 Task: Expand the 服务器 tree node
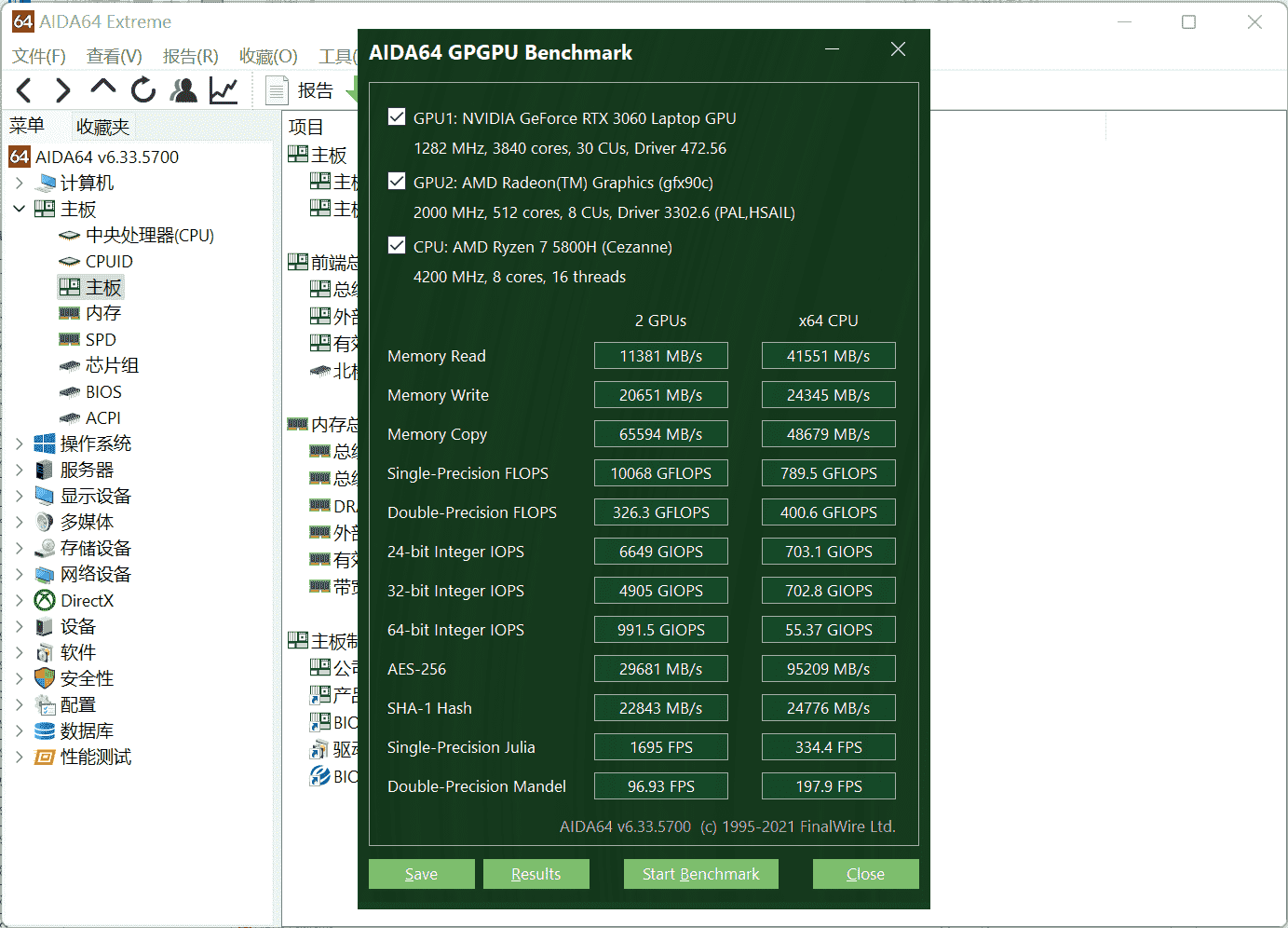coord(19,470)
